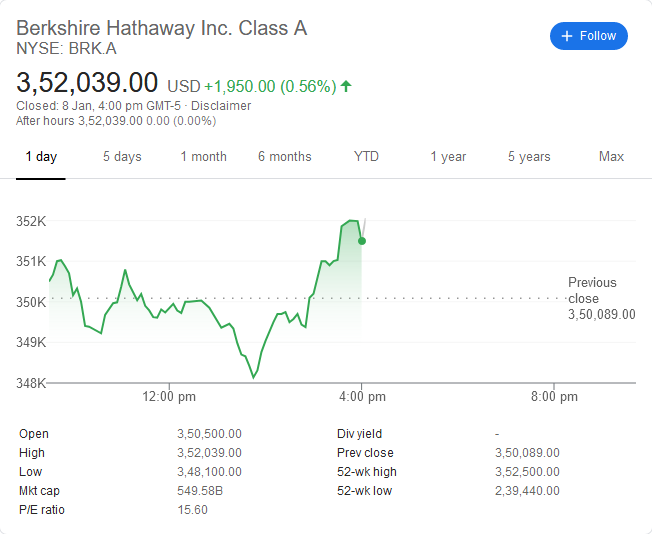Click the After hours price line
Viewport: 652px width, 534px height.
[116, 121]
